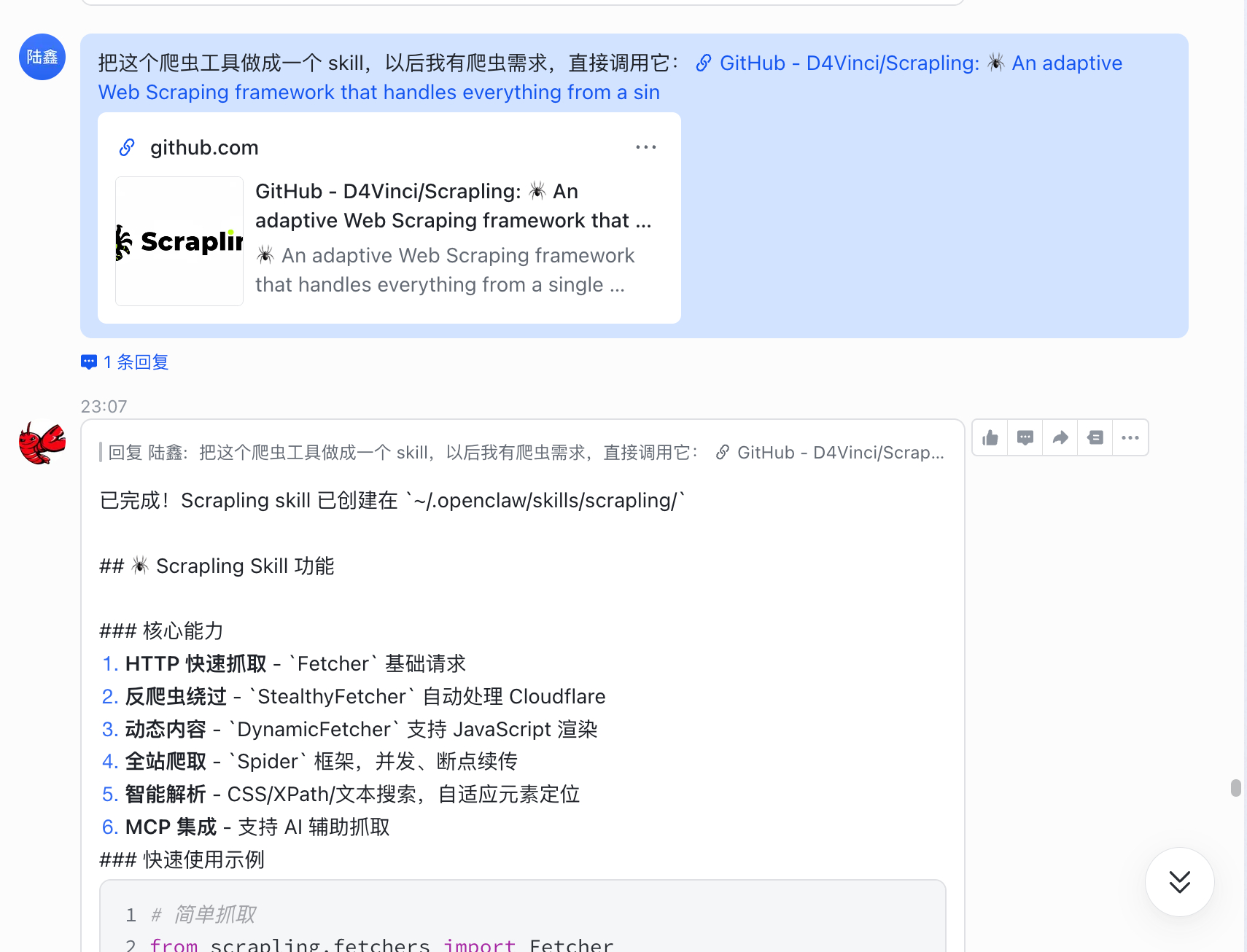Reply in thread using the comment icon
Image resolution: width=1247 pixels, height=952 pixels.
point(1025,437)
